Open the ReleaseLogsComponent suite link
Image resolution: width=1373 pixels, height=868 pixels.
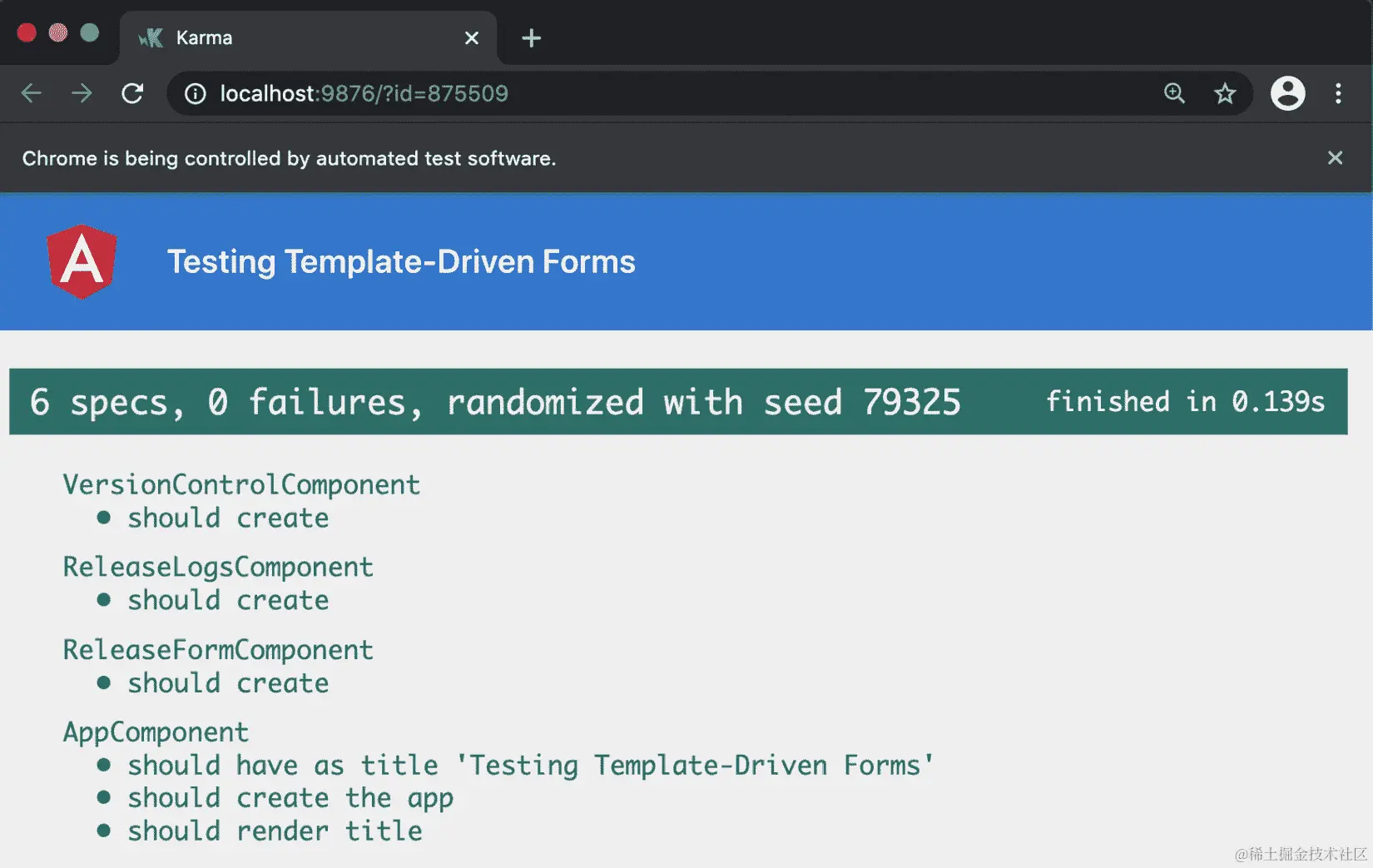[x=218, y=567]
